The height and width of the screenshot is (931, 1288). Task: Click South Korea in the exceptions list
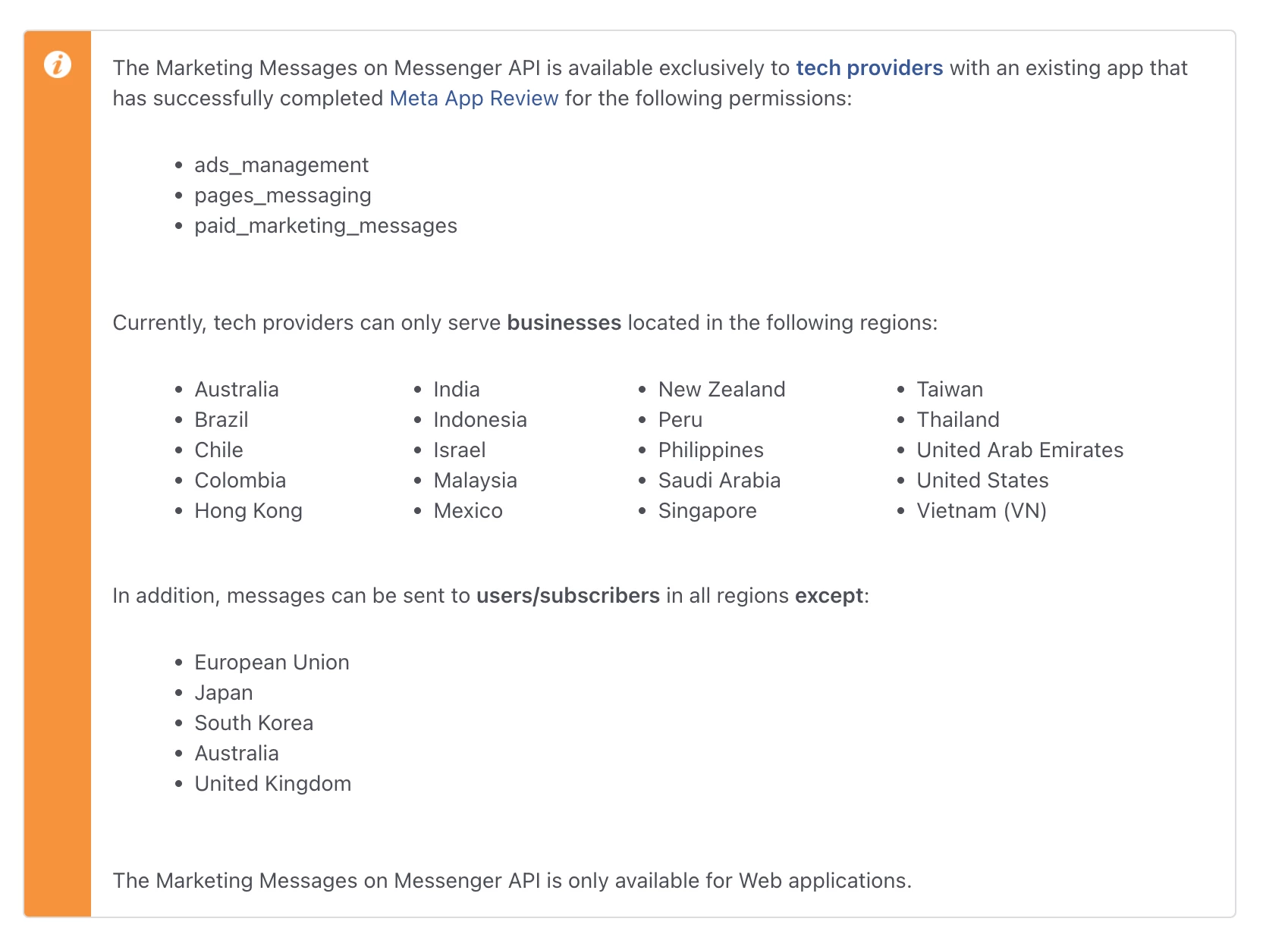tap(253, 723)
